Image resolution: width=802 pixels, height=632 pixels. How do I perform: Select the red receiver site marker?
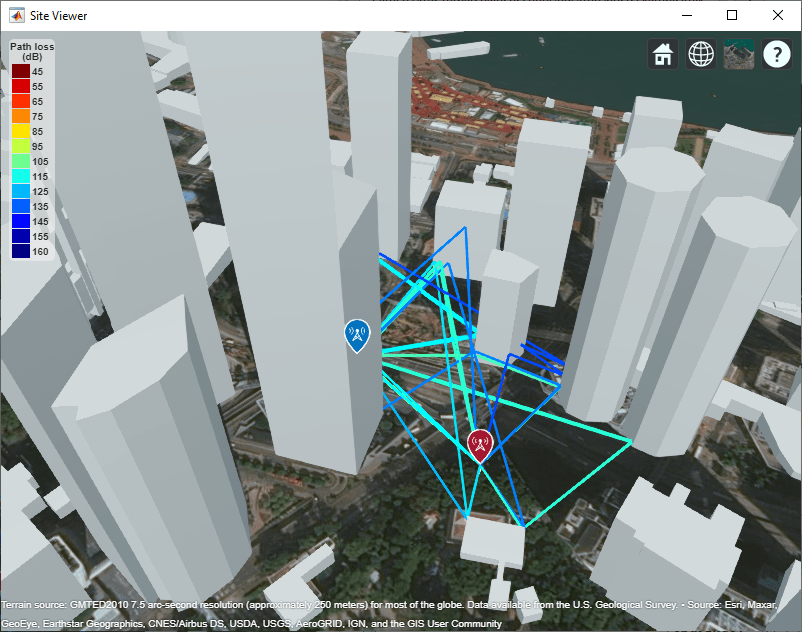pos(480,445)
